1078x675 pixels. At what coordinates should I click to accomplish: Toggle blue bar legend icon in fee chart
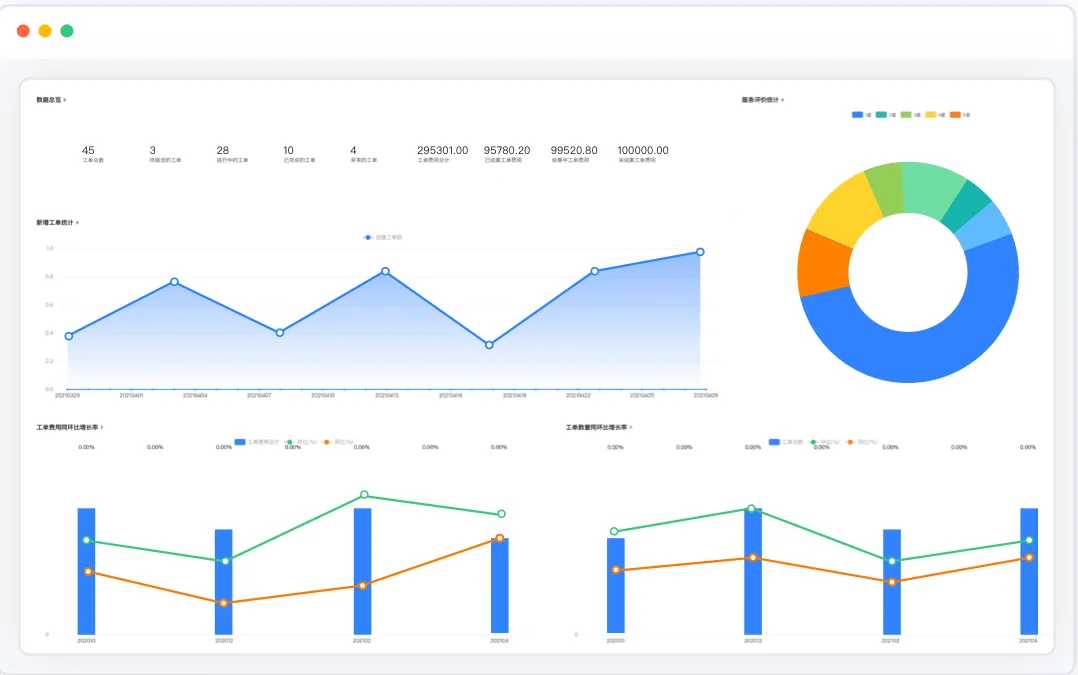coord(240,442)
